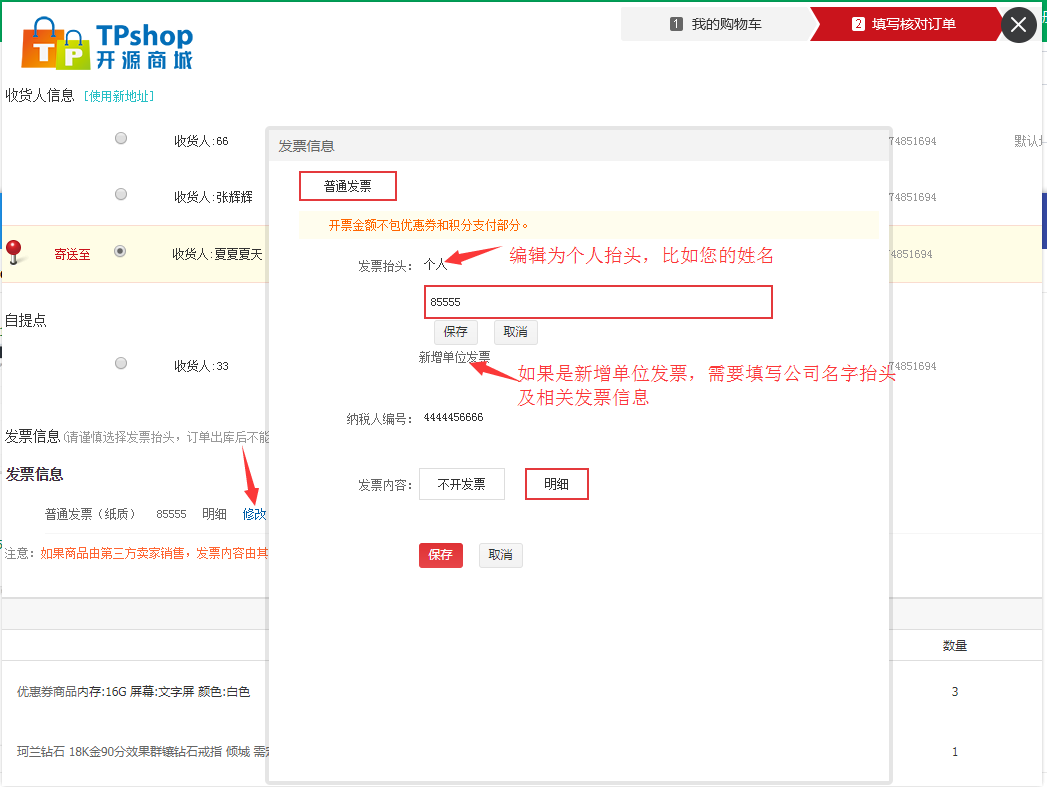Viewport: 1047px width, 787px height.
Task: Open the 使用新地址 link
Action: pos(119,96)
